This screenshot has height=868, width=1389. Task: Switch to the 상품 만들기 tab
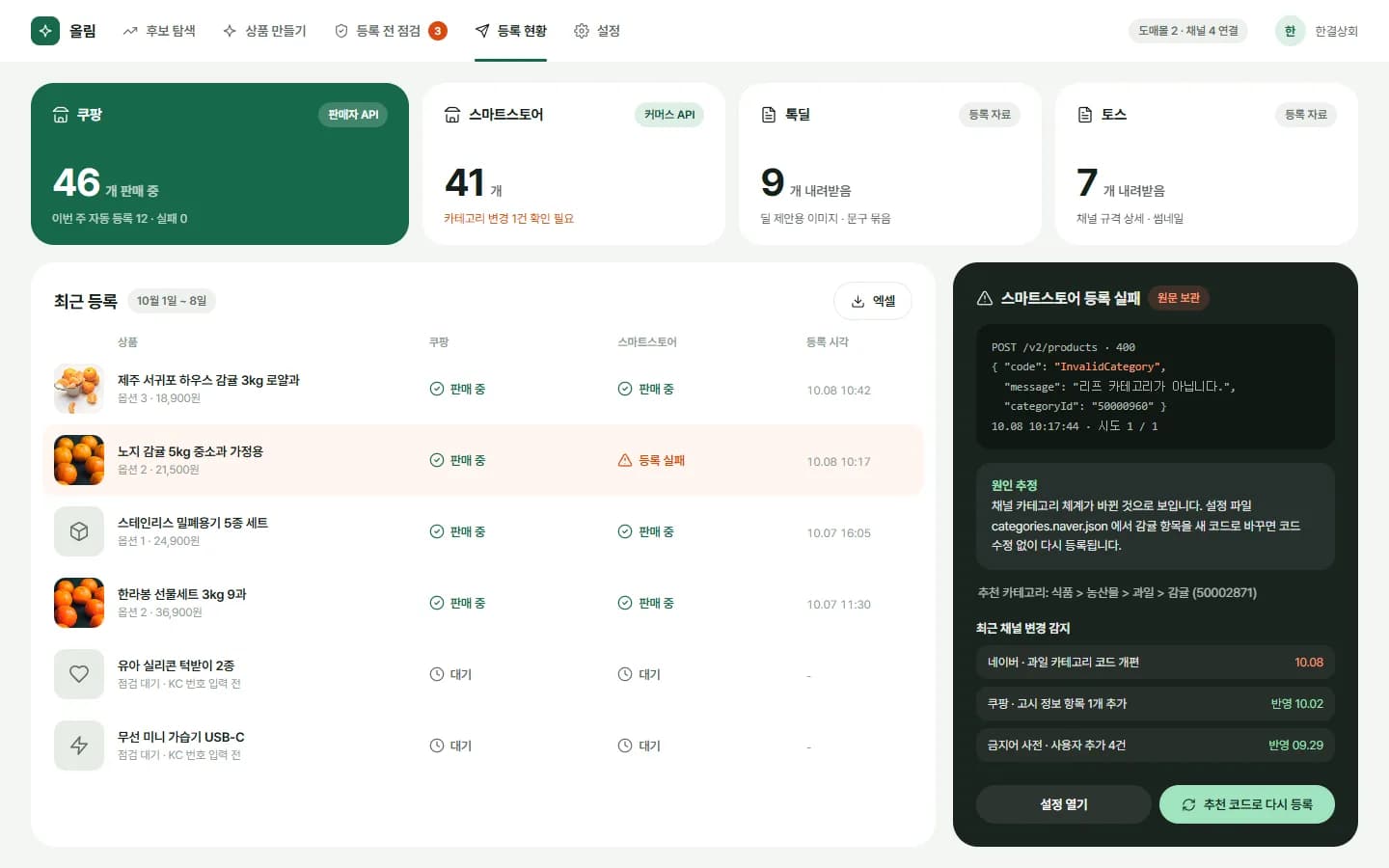(x=264, y=31)
